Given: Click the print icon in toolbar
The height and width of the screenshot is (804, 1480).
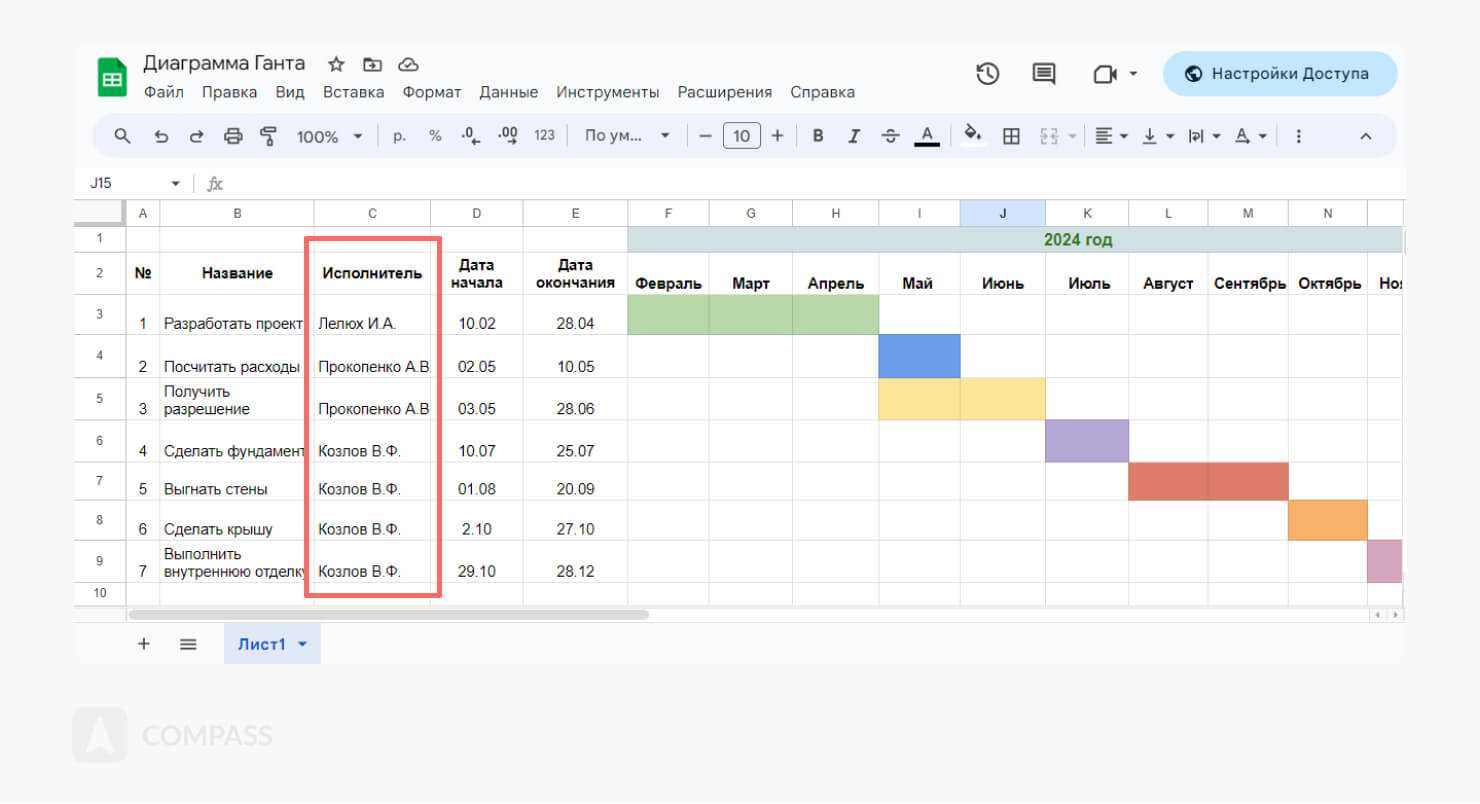Looking at the screenshot, I should coord(233,136).
